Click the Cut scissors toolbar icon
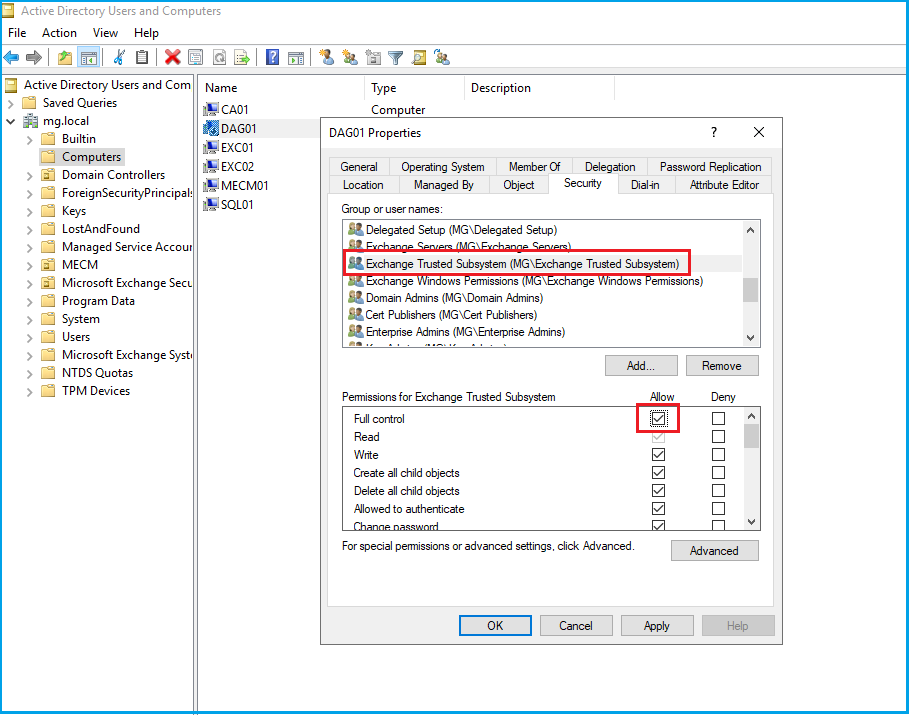This screenshot has height=715, width=909. (119, 58)
